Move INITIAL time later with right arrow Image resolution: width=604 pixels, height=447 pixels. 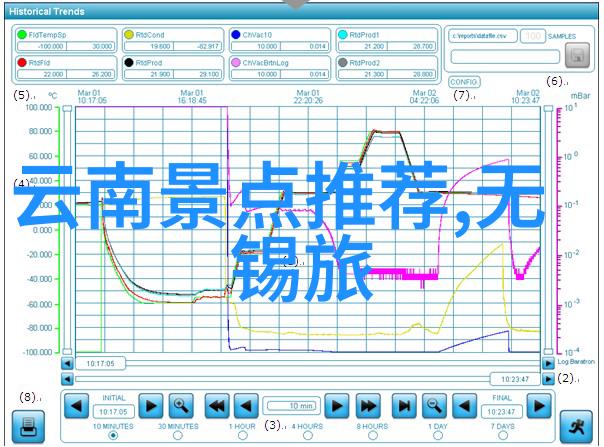click(x=151, y=406)
